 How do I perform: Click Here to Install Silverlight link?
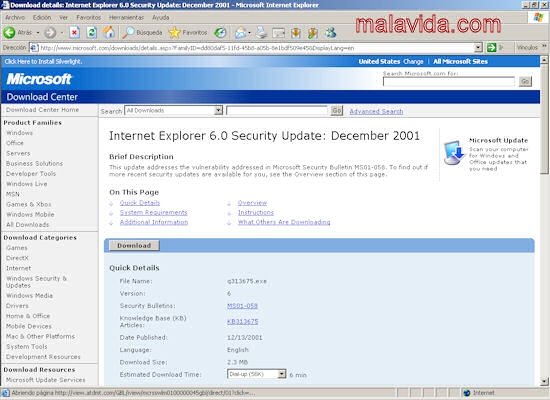click(43, 61)
